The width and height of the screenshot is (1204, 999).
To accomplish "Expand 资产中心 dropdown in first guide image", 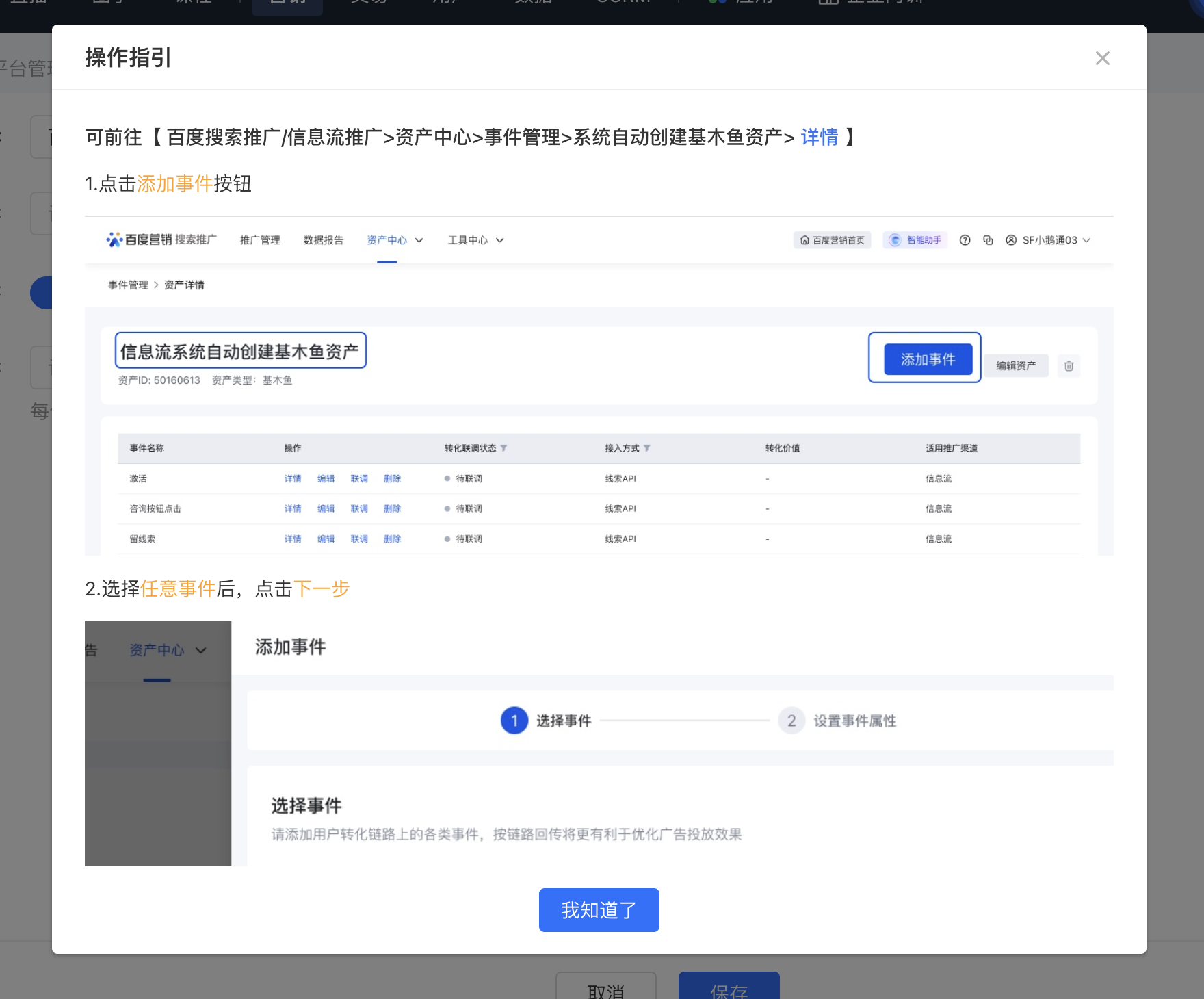I will pyautogui.click(x=395, y=240).
